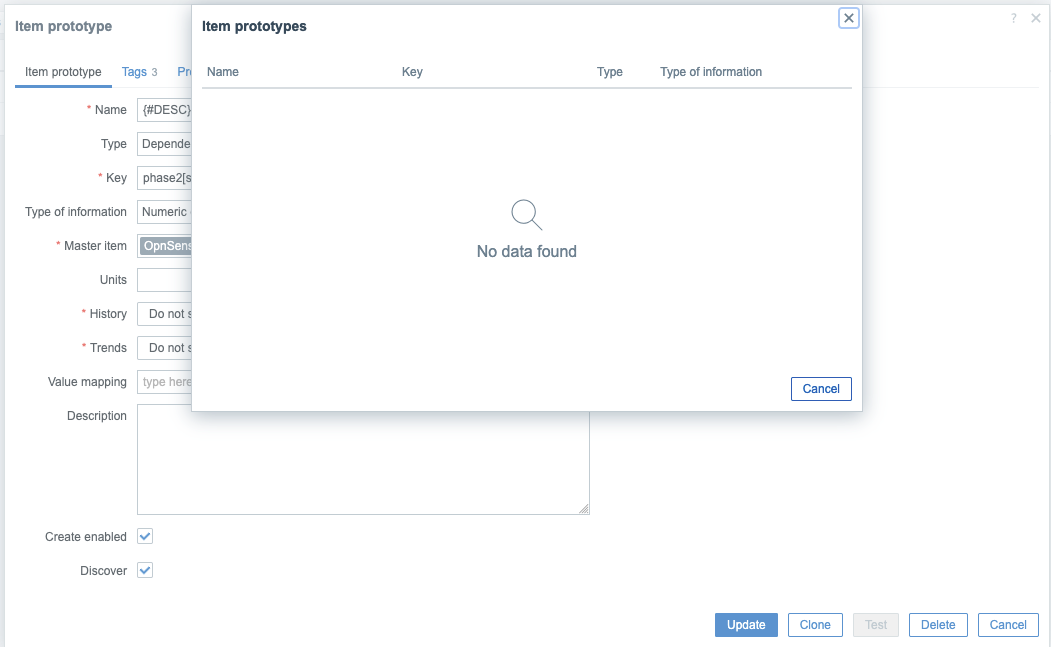Cancel the Item prototypes popup
Screen dimensions: 1051x647
point(820,389)
